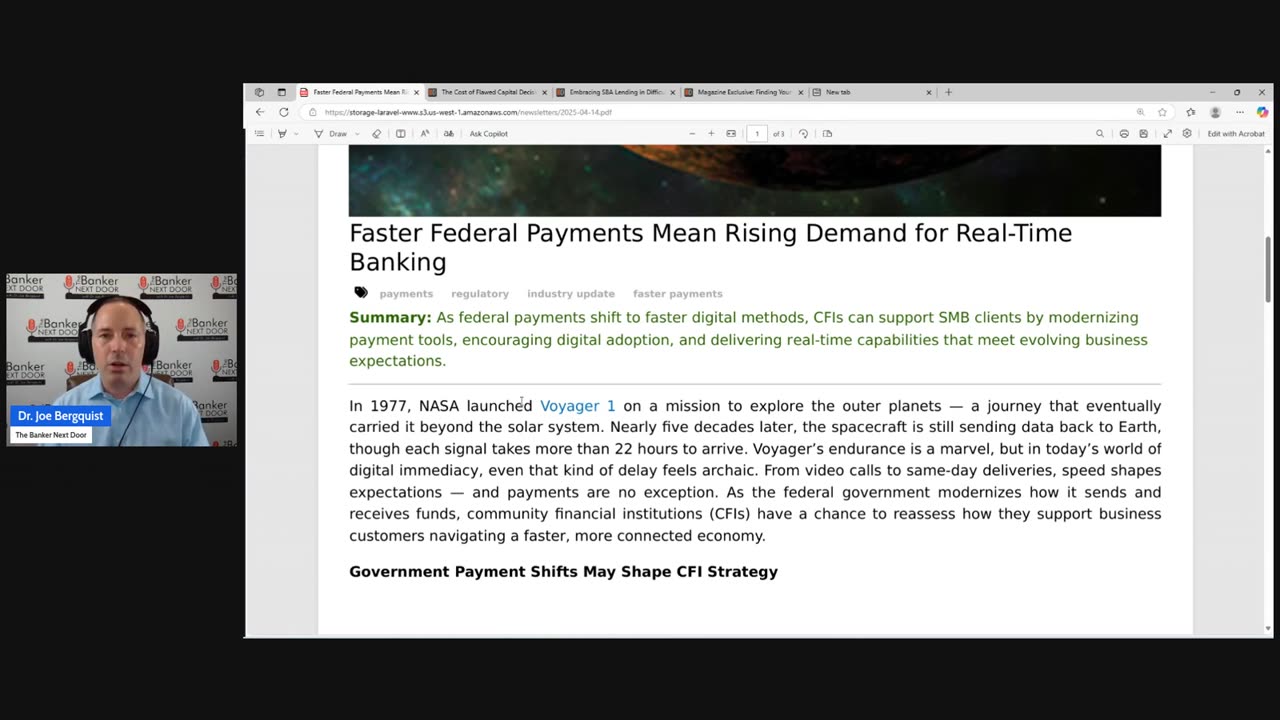Click the payments tag
The image size is (1280, 720).
pyautogui.click(x=406, y=294)
